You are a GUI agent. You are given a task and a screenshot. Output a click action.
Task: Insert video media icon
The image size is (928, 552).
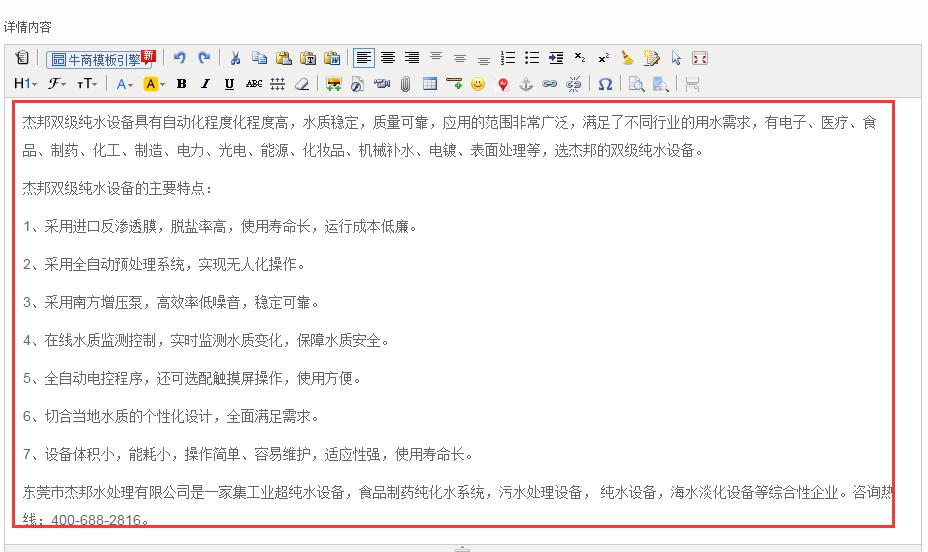tap(382, 84)
